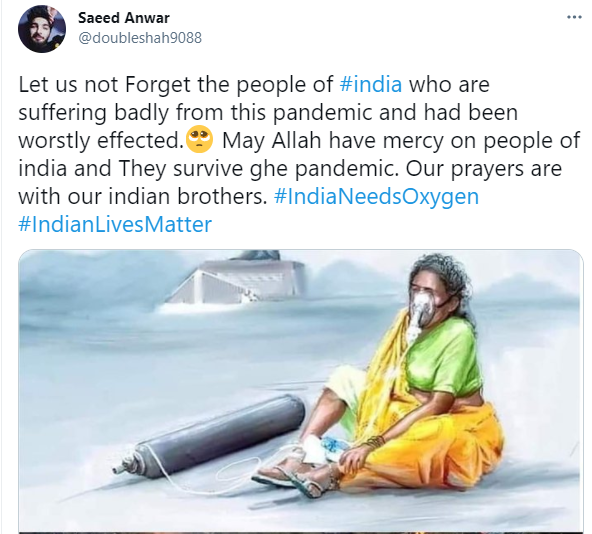This screenshot has height=534, width=592.
Task: Open Saeed Anwar's profile avatar
Action: [x=42, y=29]
